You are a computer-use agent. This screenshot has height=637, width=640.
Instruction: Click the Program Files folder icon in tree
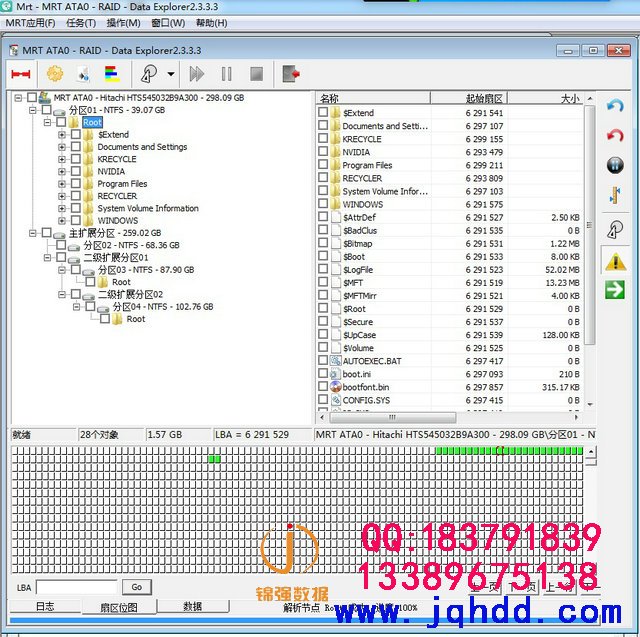click(x=88, y=184)
